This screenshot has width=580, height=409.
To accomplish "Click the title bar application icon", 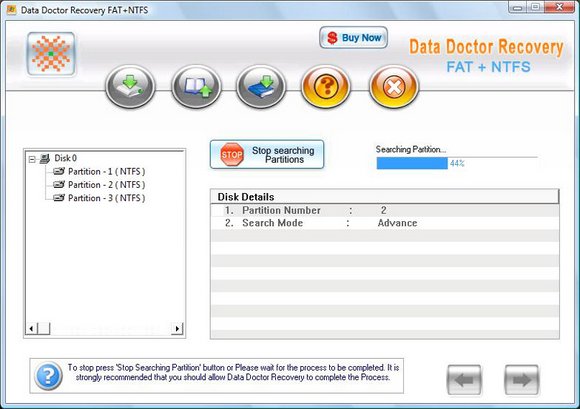I will click(11, 10).
